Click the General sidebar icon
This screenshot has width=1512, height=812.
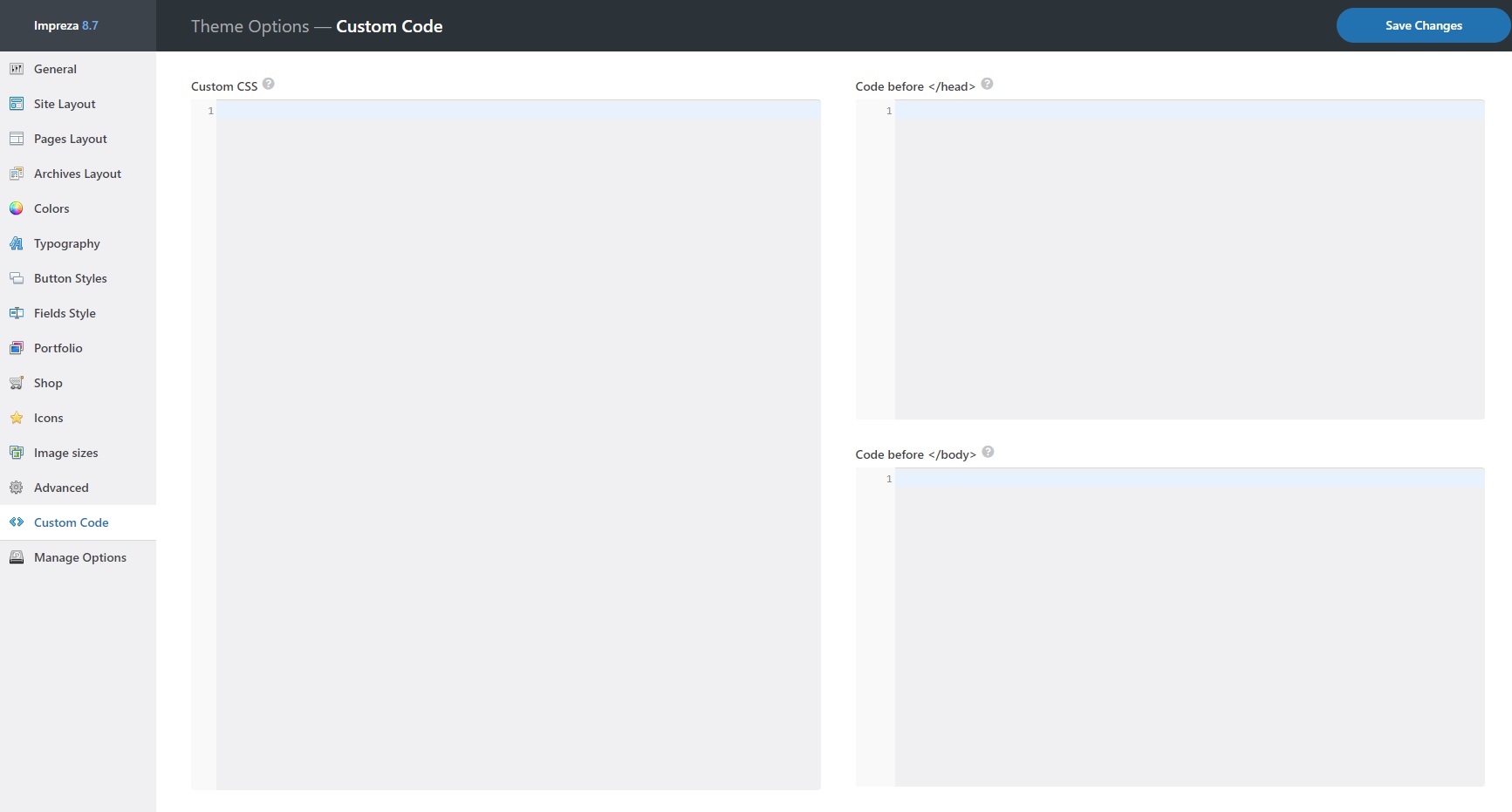click(x=17, y=69)
